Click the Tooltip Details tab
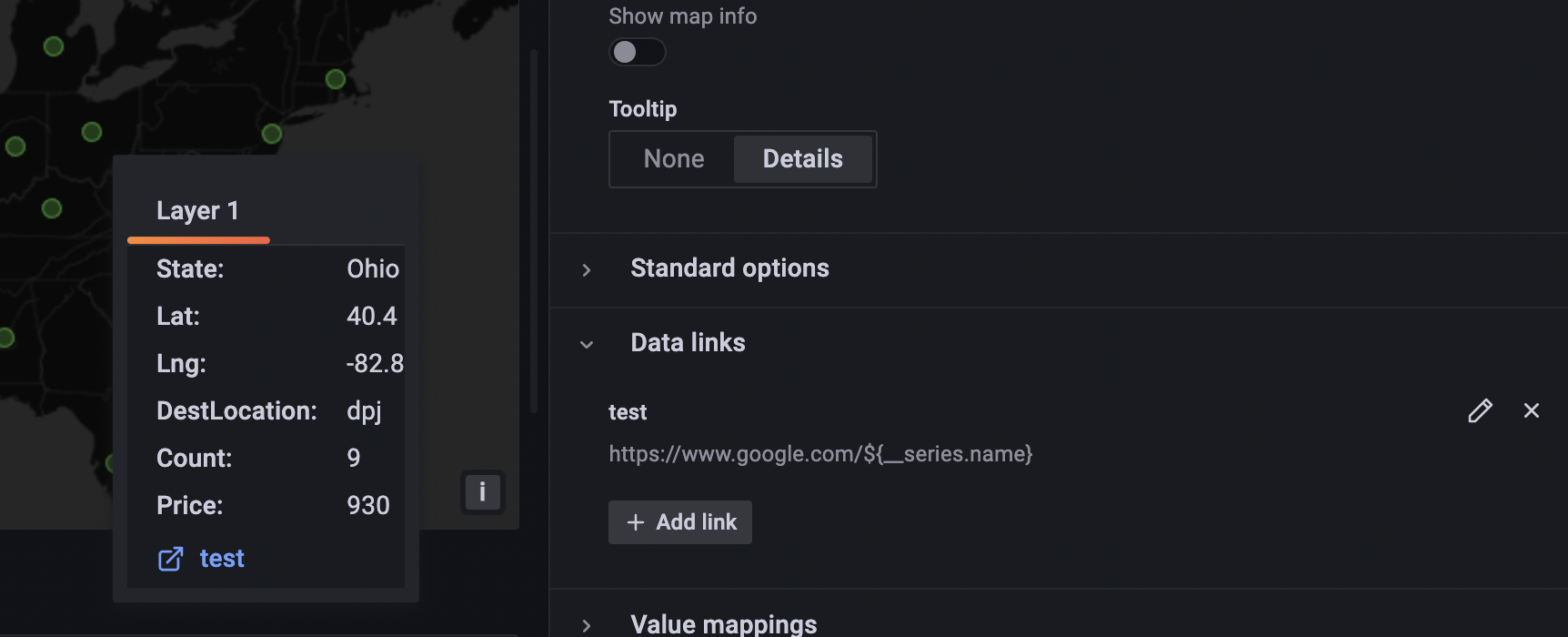Screen dimensions: 1568x637 803,158
